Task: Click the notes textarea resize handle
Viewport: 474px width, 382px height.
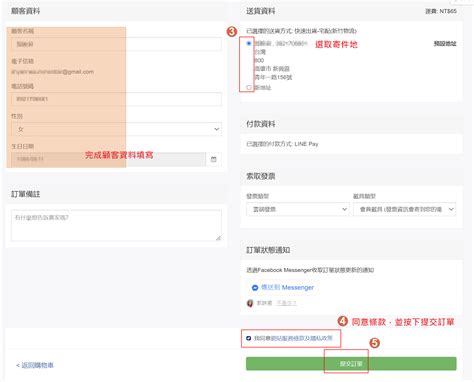Action: (218, 238)
